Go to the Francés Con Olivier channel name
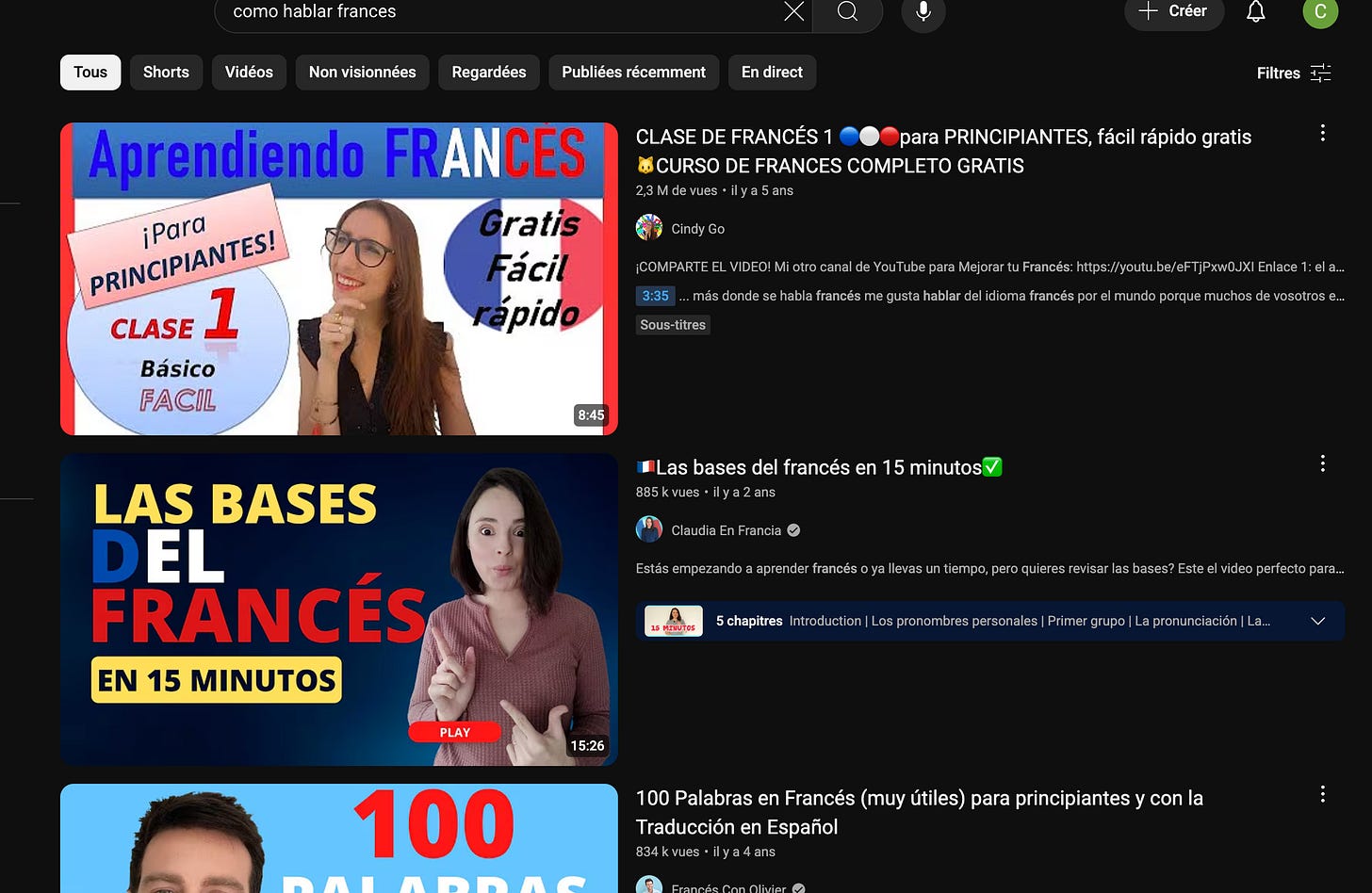Image resolution: width=1372 pixels, height=893 pixels. (728, 887)
